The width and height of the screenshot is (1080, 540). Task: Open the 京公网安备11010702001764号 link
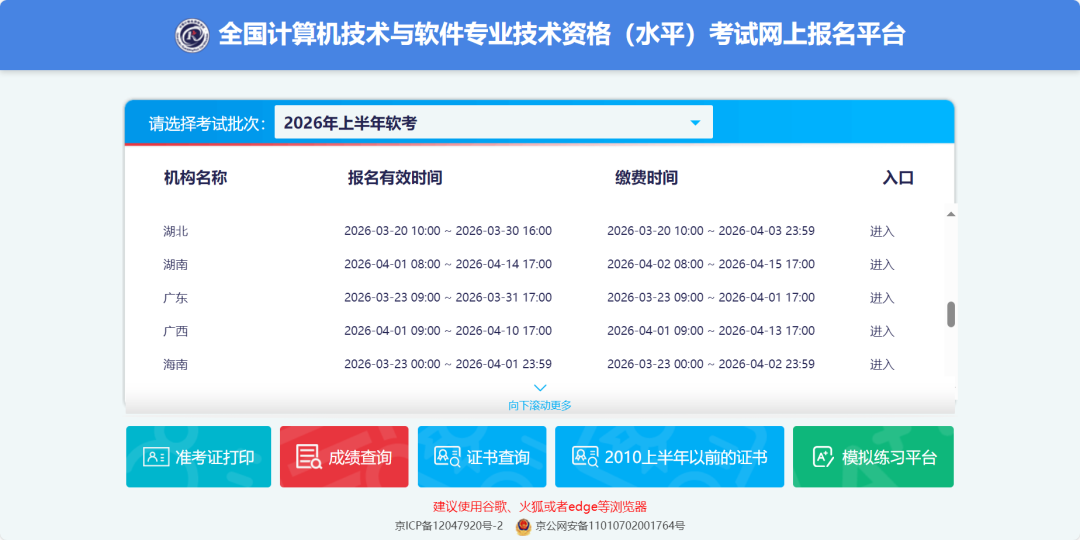(610, 527)
